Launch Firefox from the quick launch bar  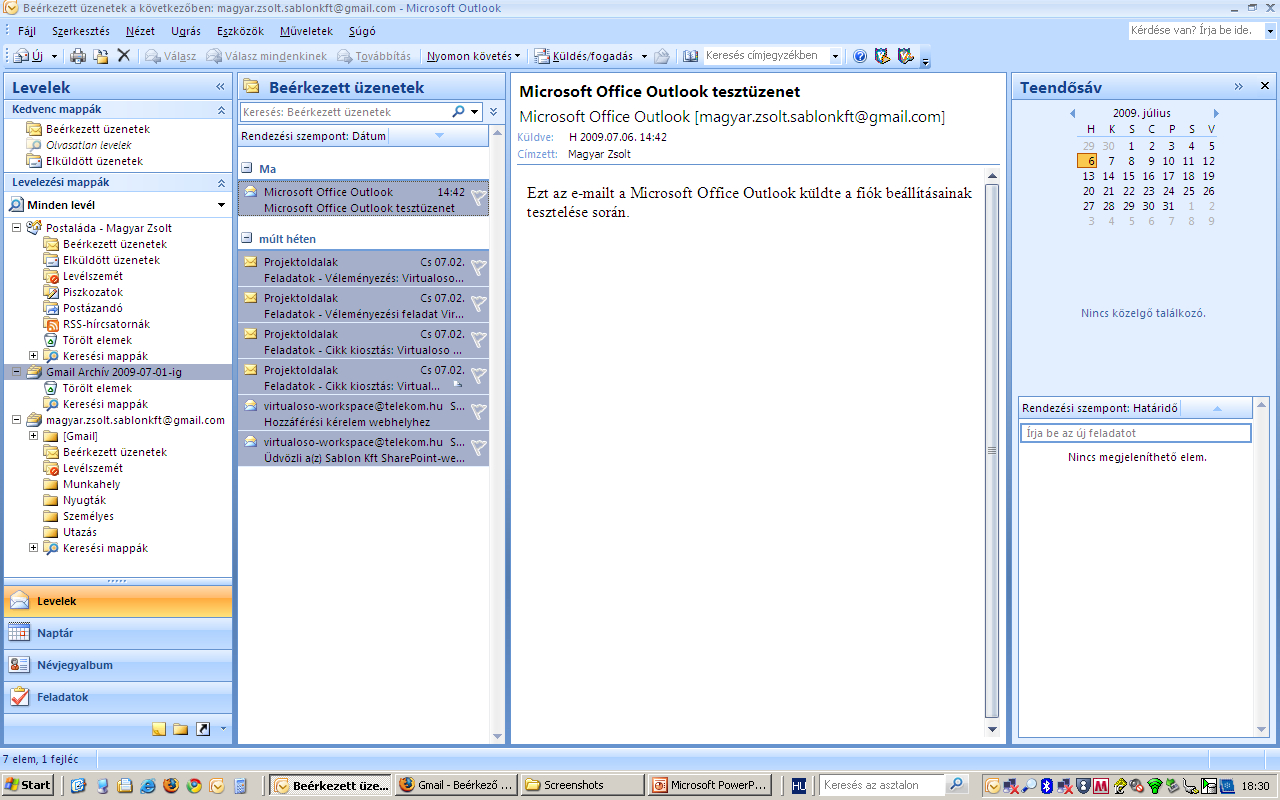click(171, 786)
